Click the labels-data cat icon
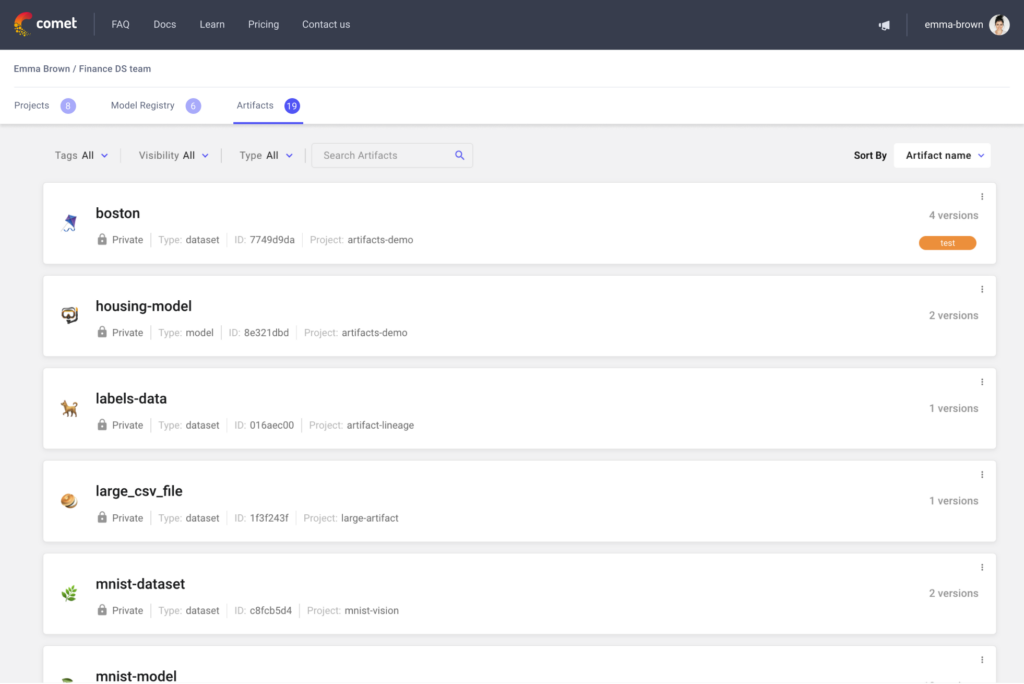 69,409
